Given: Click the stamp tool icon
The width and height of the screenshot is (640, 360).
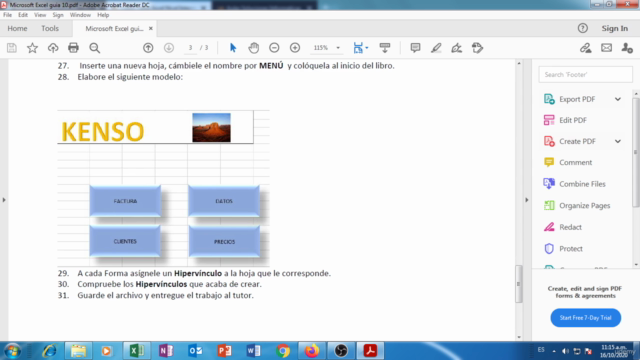Looking at the screenshot, I should (x=477, y=48).
